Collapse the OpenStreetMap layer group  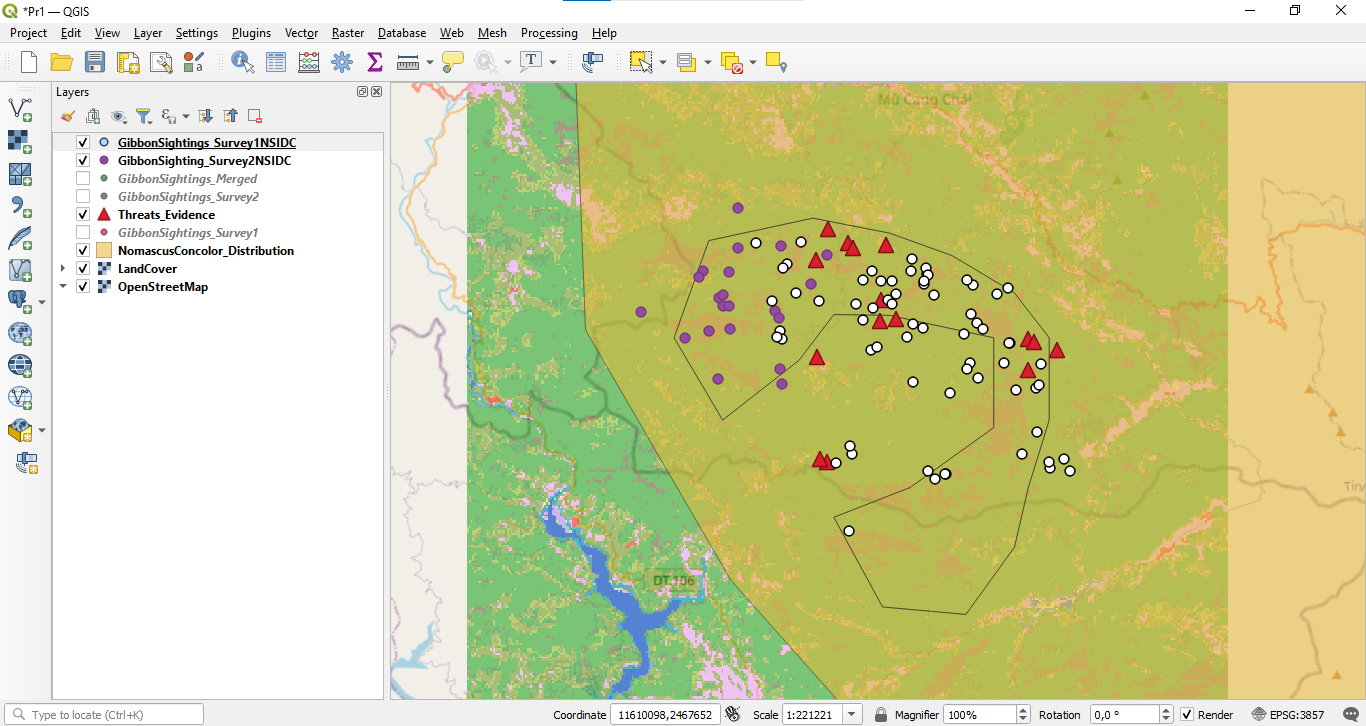tap(64, 287)
